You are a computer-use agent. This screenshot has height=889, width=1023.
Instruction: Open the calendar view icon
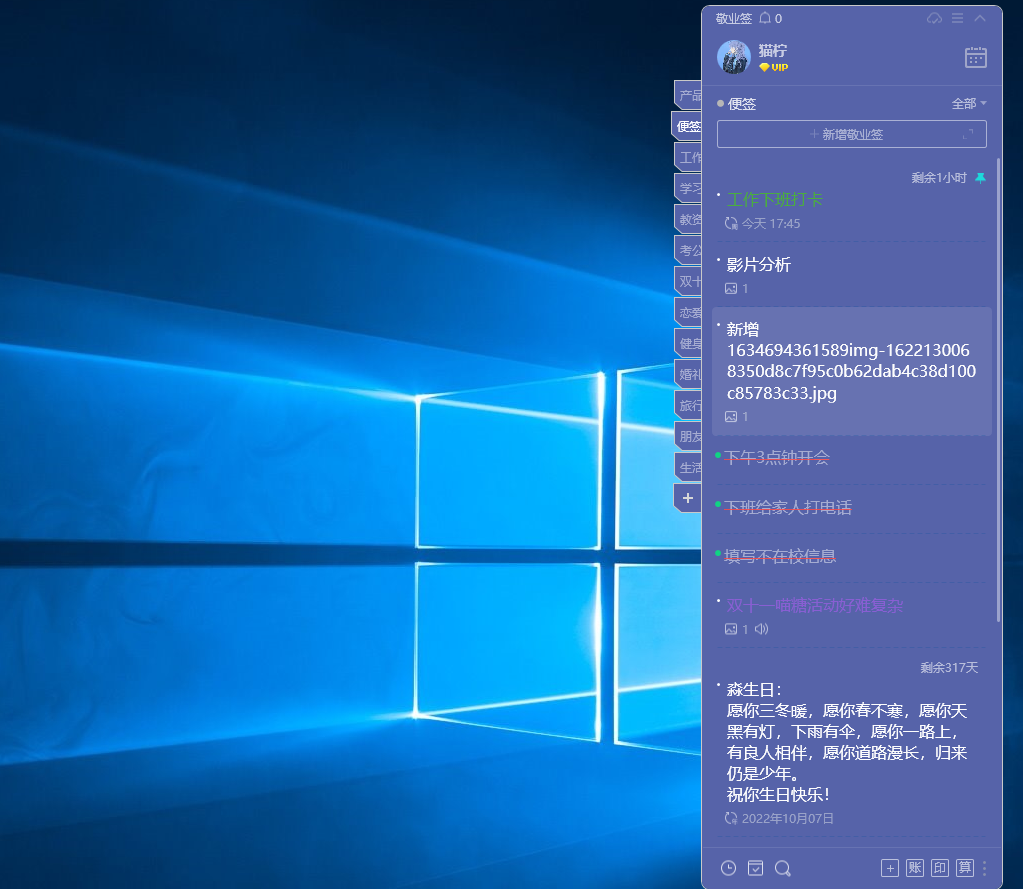pyautogui.click(x=975, y=57)
